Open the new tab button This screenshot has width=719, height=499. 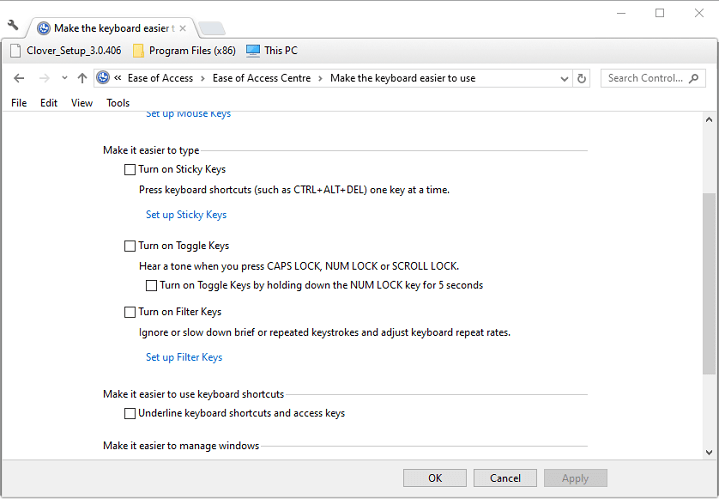point(211,28)
